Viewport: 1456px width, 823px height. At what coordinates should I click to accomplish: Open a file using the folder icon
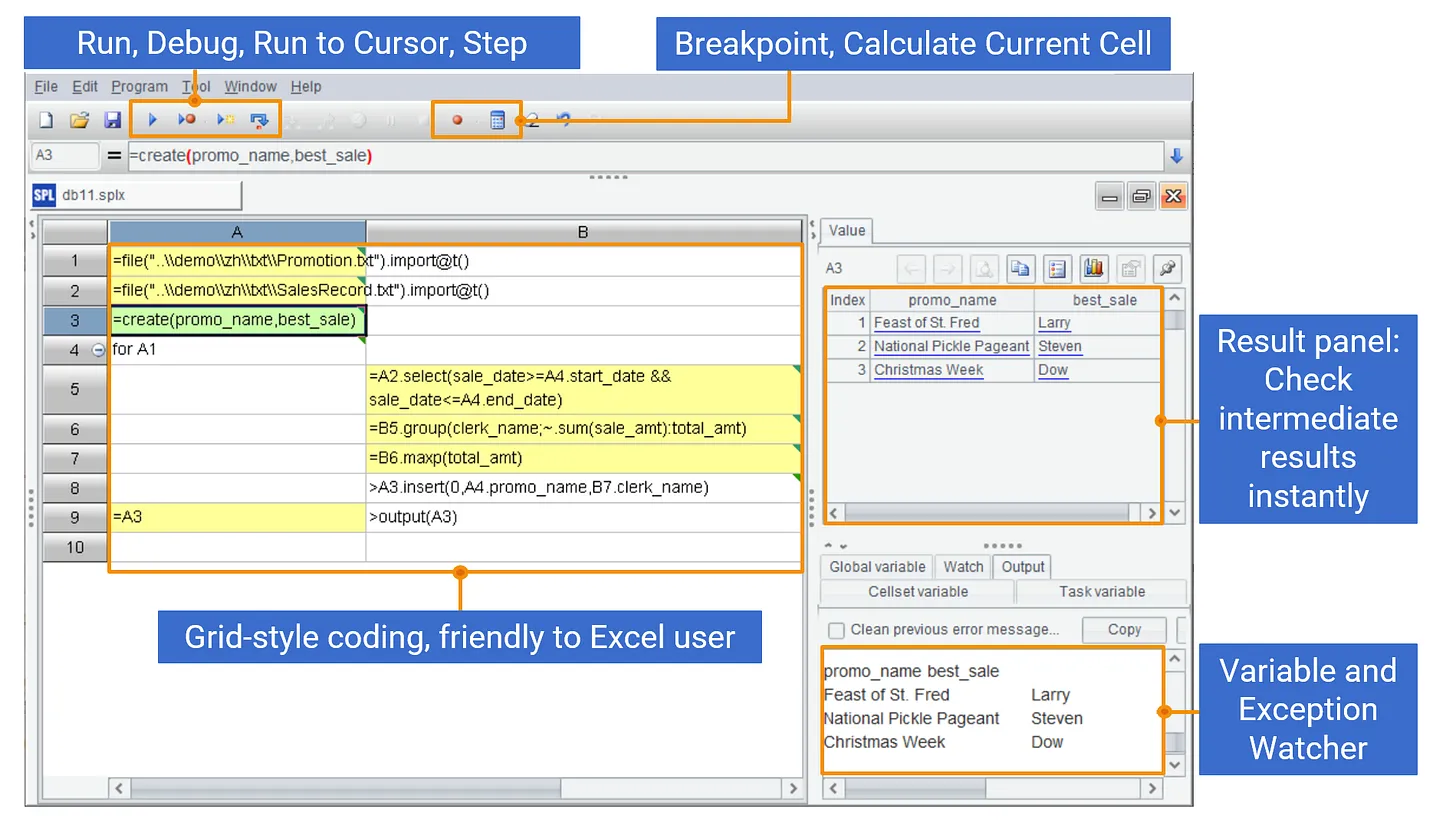(x=79, y=120)
